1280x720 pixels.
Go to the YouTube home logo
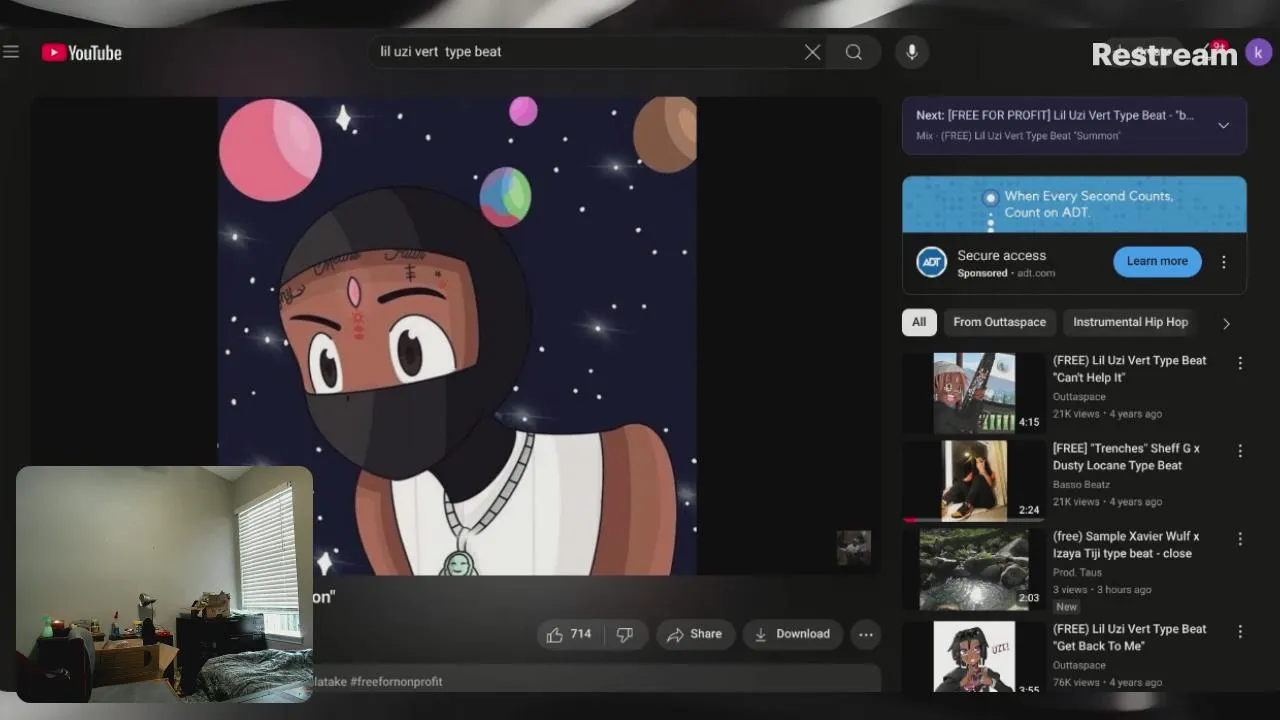82,53
